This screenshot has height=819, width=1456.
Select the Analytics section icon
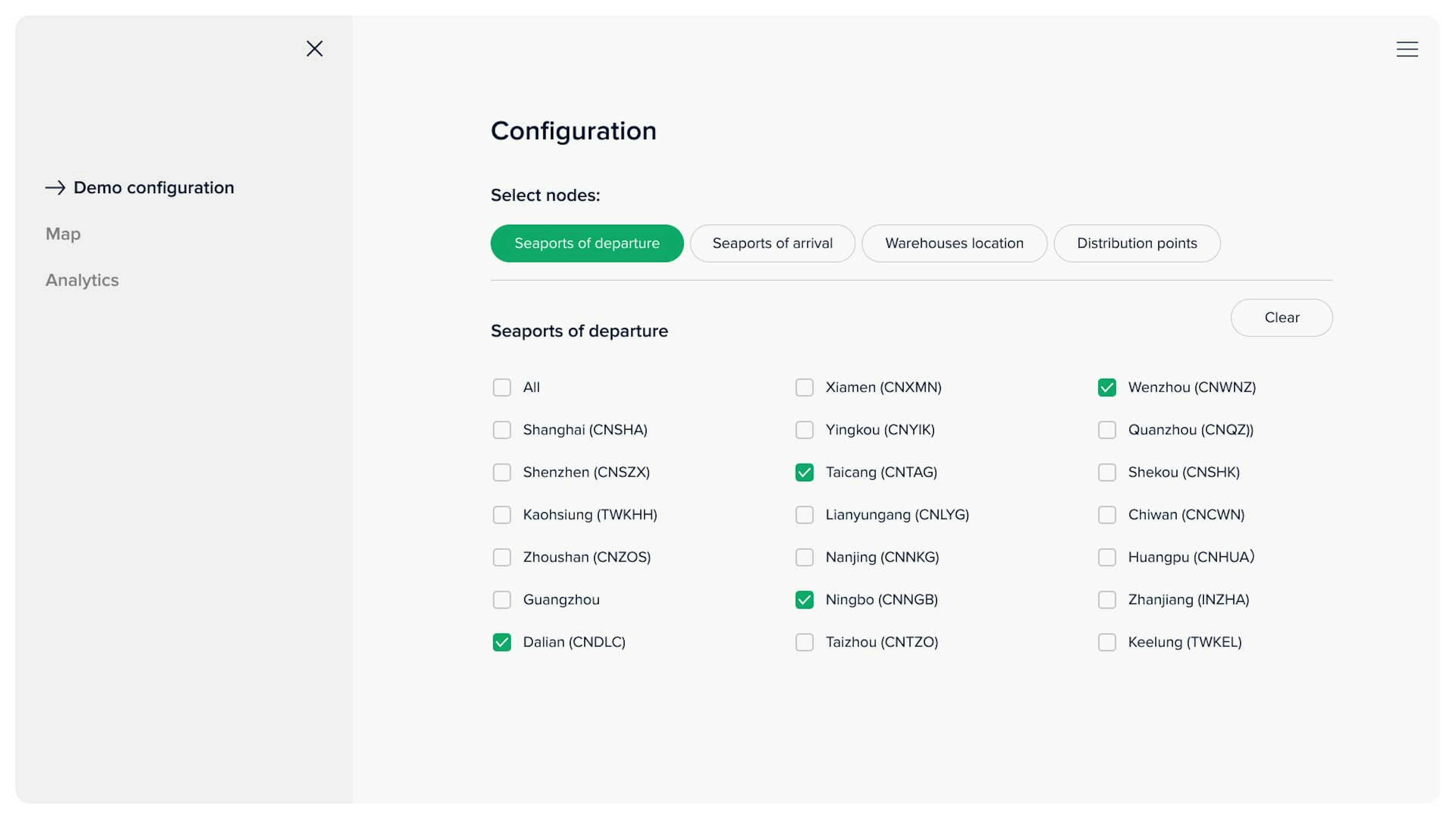tap(81, 279)
